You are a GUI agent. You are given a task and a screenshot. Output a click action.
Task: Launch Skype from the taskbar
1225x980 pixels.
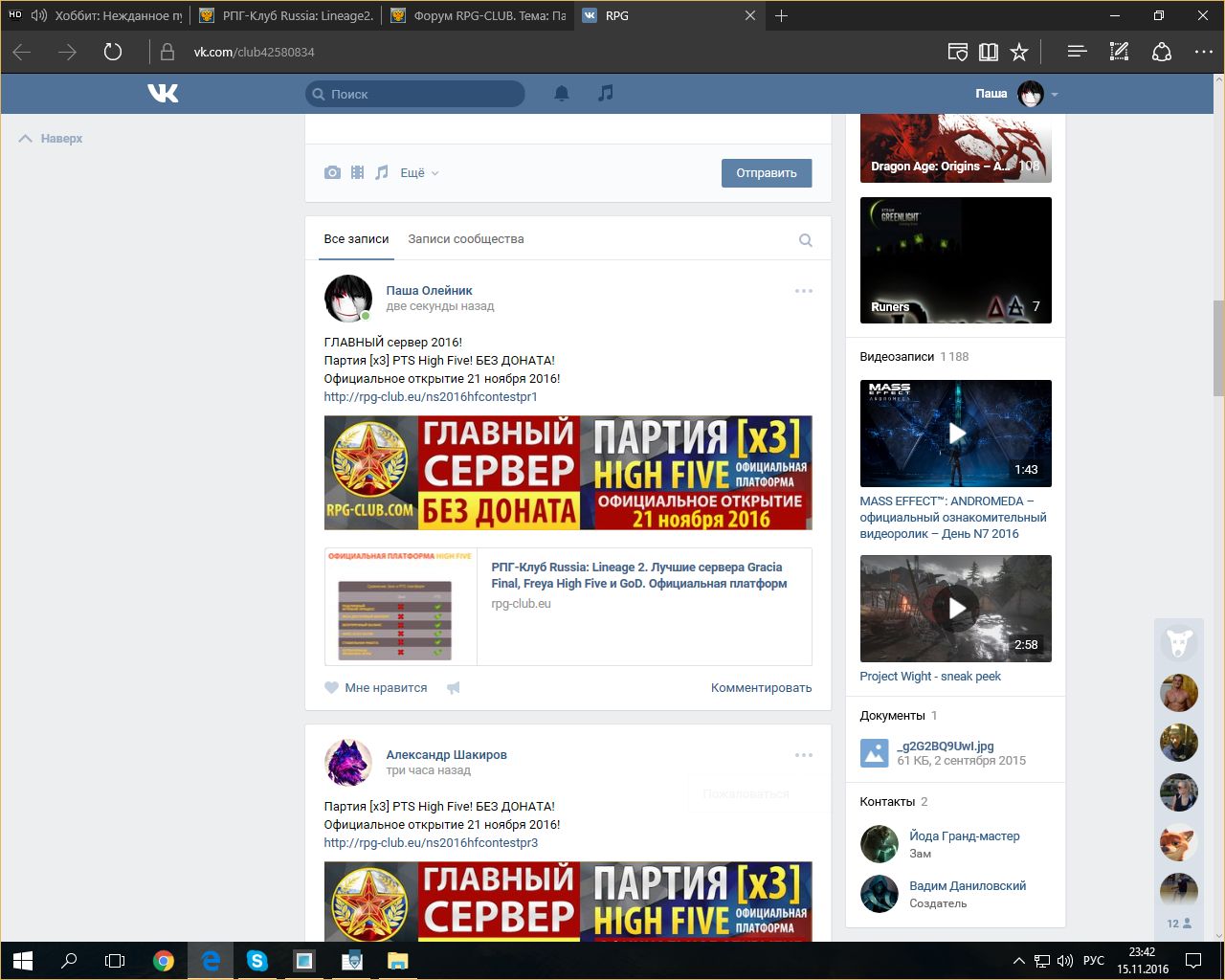[x=256, y=960]
